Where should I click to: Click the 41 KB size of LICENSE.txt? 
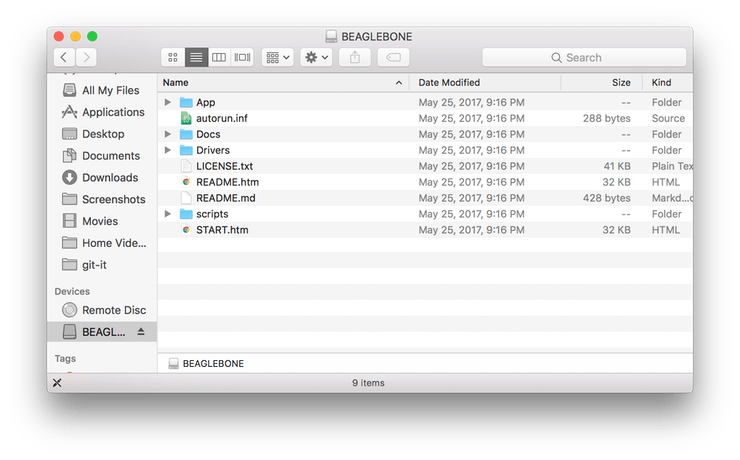coord(617,166)
